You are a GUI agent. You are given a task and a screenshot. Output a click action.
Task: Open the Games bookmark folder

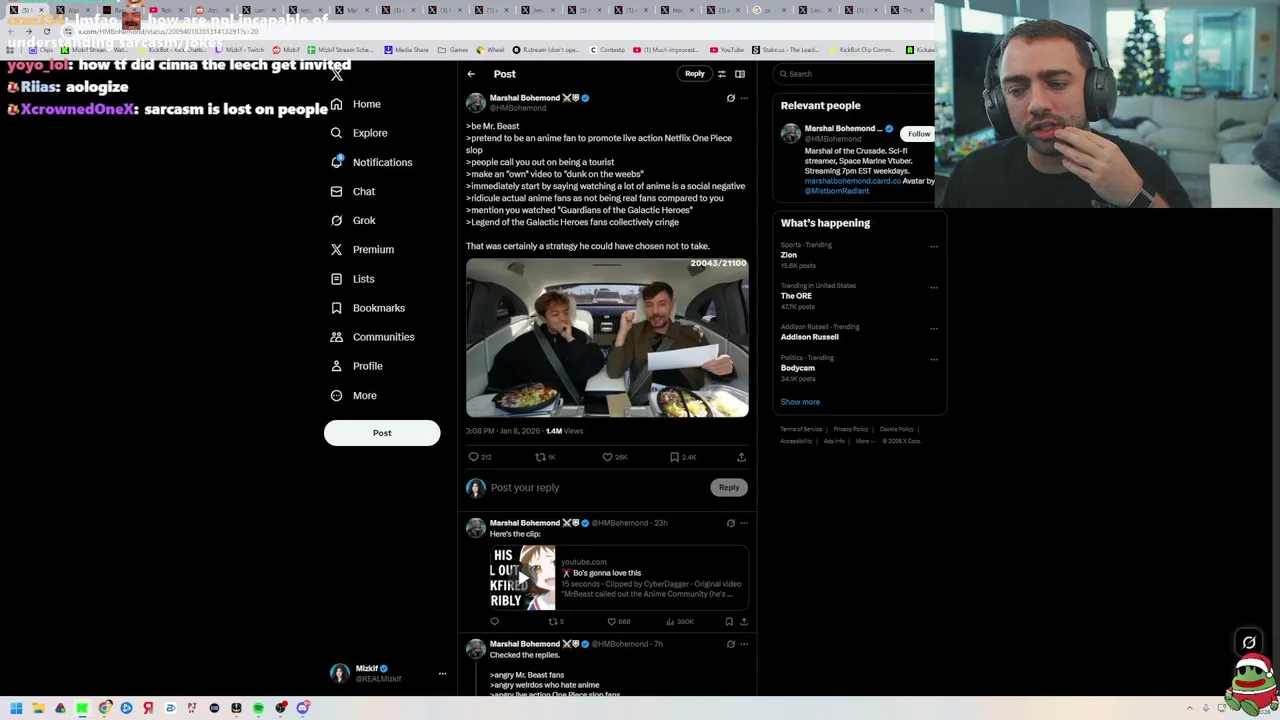click(x=452, y=50)
